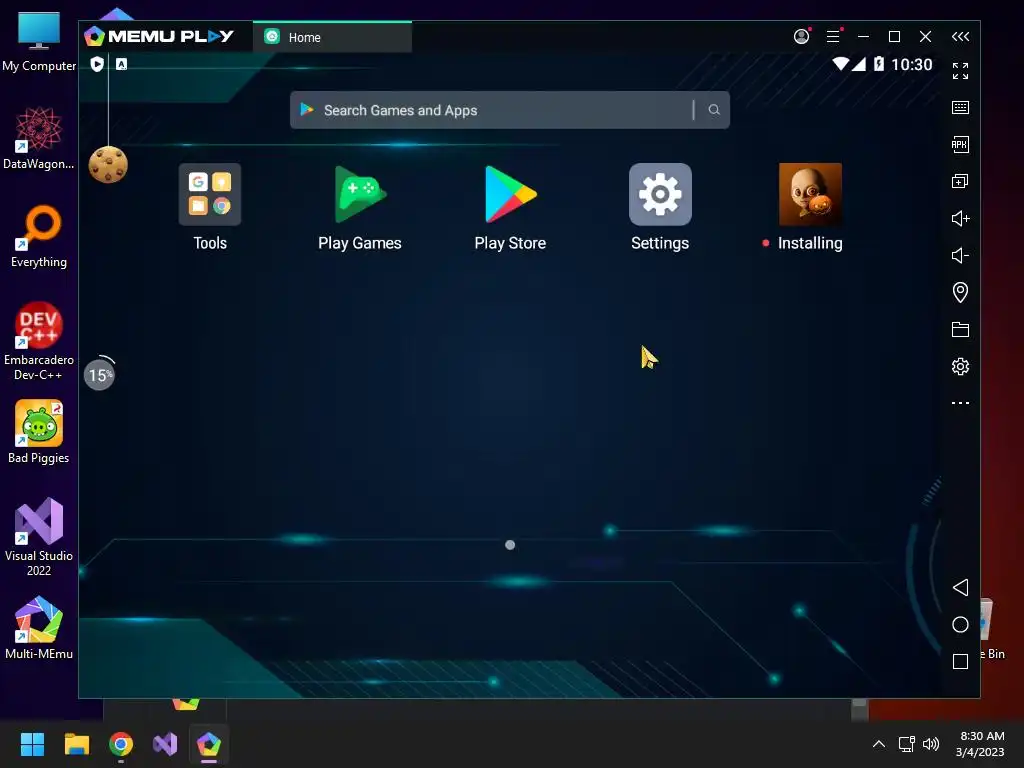This screenshot has height=768, width=1024.
Task: Click the taskbar speaker volume icon
Action: tap(931, 744)
